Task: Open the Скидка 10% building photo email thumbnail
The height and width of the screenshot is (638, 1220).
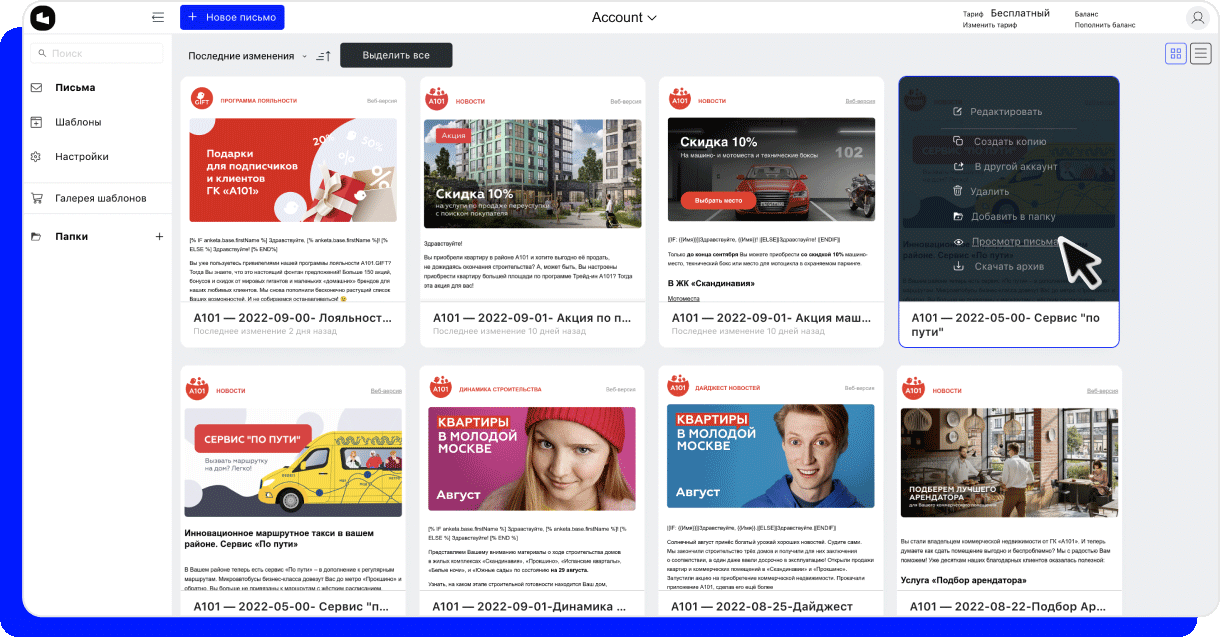Action: point(531,174)
